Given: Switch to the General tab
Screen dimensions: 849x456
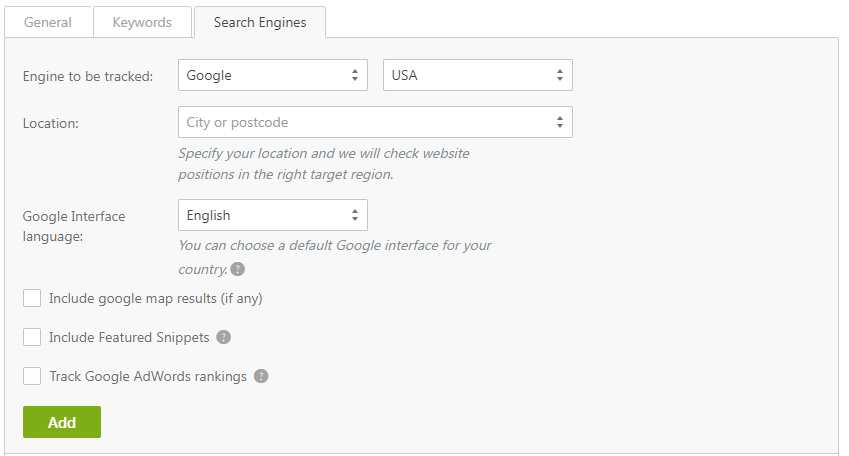Looking at the screenshot, I should pyautogui.click(x=48, y=22).
